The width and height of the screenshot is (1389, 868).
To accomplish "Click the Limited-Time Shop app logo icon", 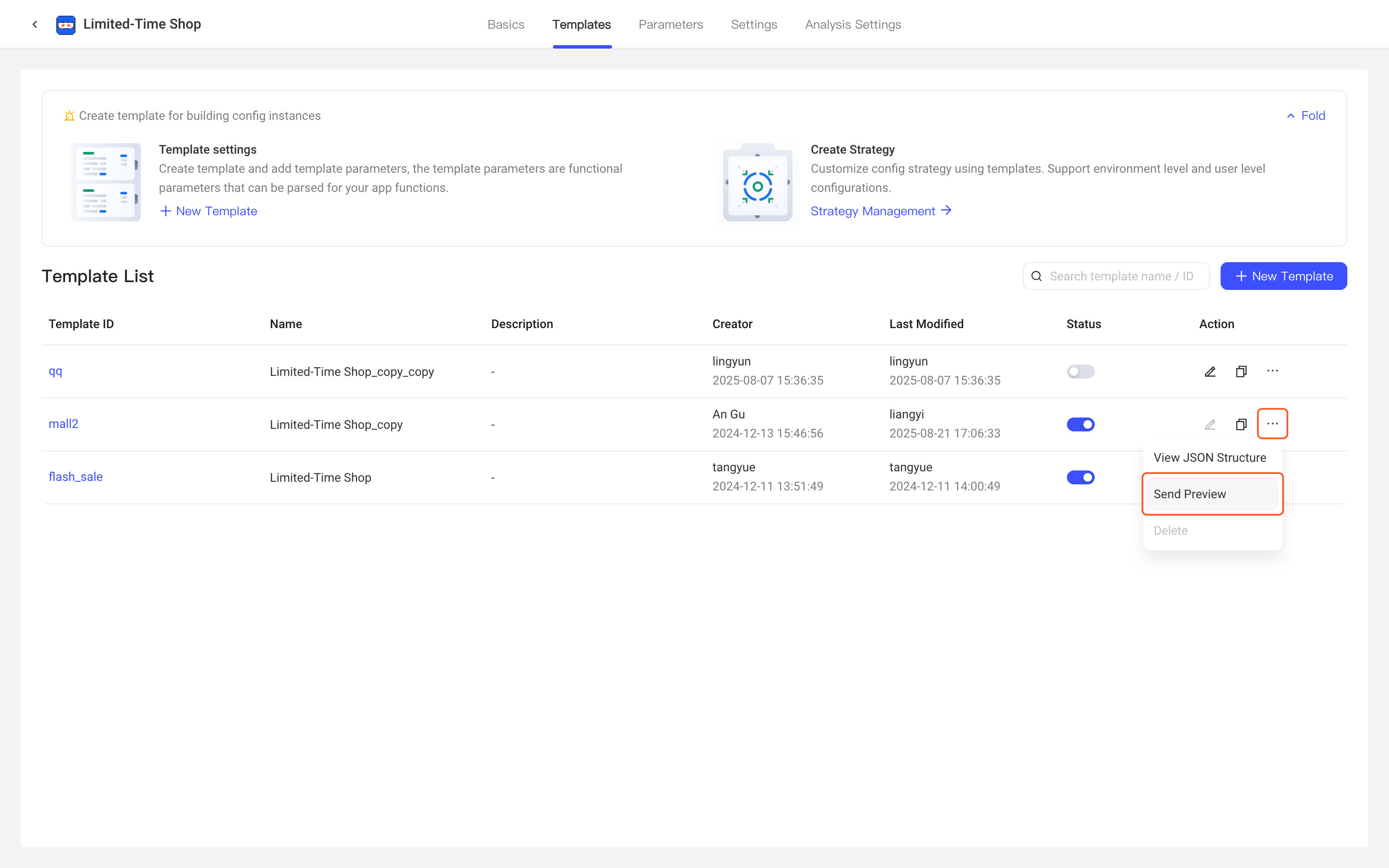I will coord(66,25).
